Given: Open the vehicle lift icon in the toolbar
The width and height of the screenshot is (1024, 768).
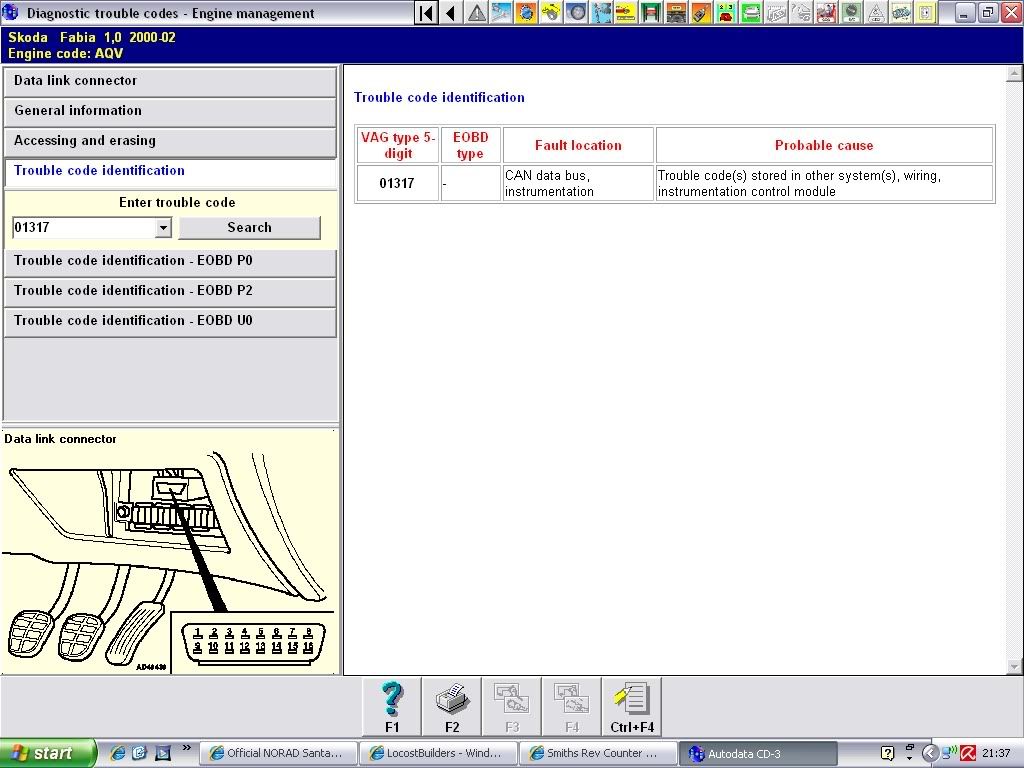Looking at the screenshot, I should 652,13.
